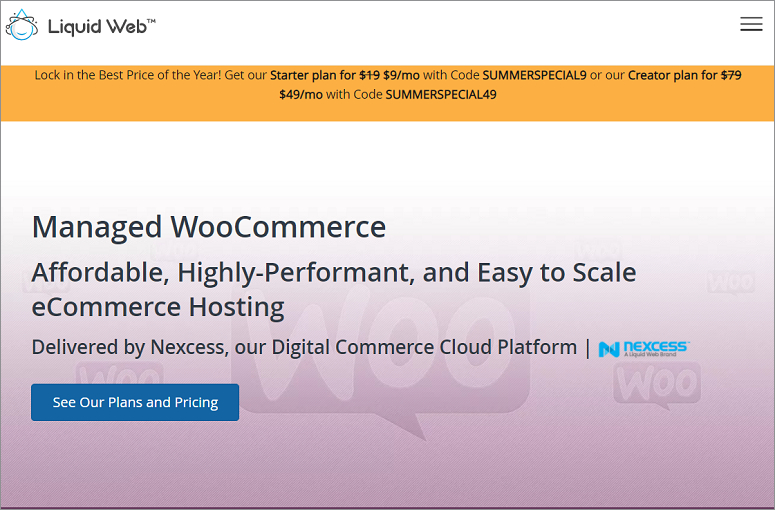
Task: Click the Nexcess logo
Action: click(644, 349)
